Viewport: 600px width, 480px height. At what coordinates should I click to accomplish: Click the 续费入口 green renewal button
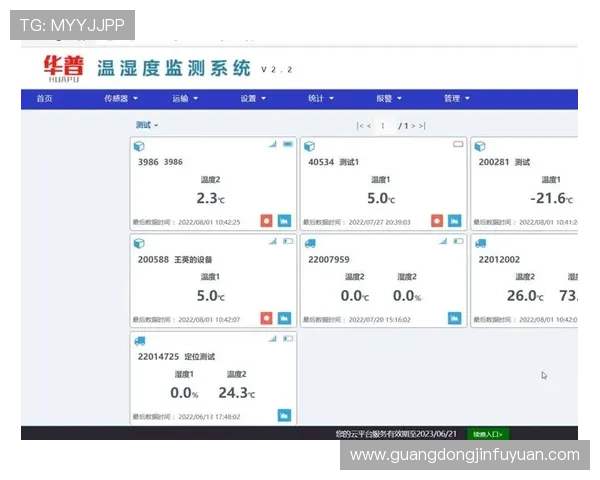[x=488, y=434]
